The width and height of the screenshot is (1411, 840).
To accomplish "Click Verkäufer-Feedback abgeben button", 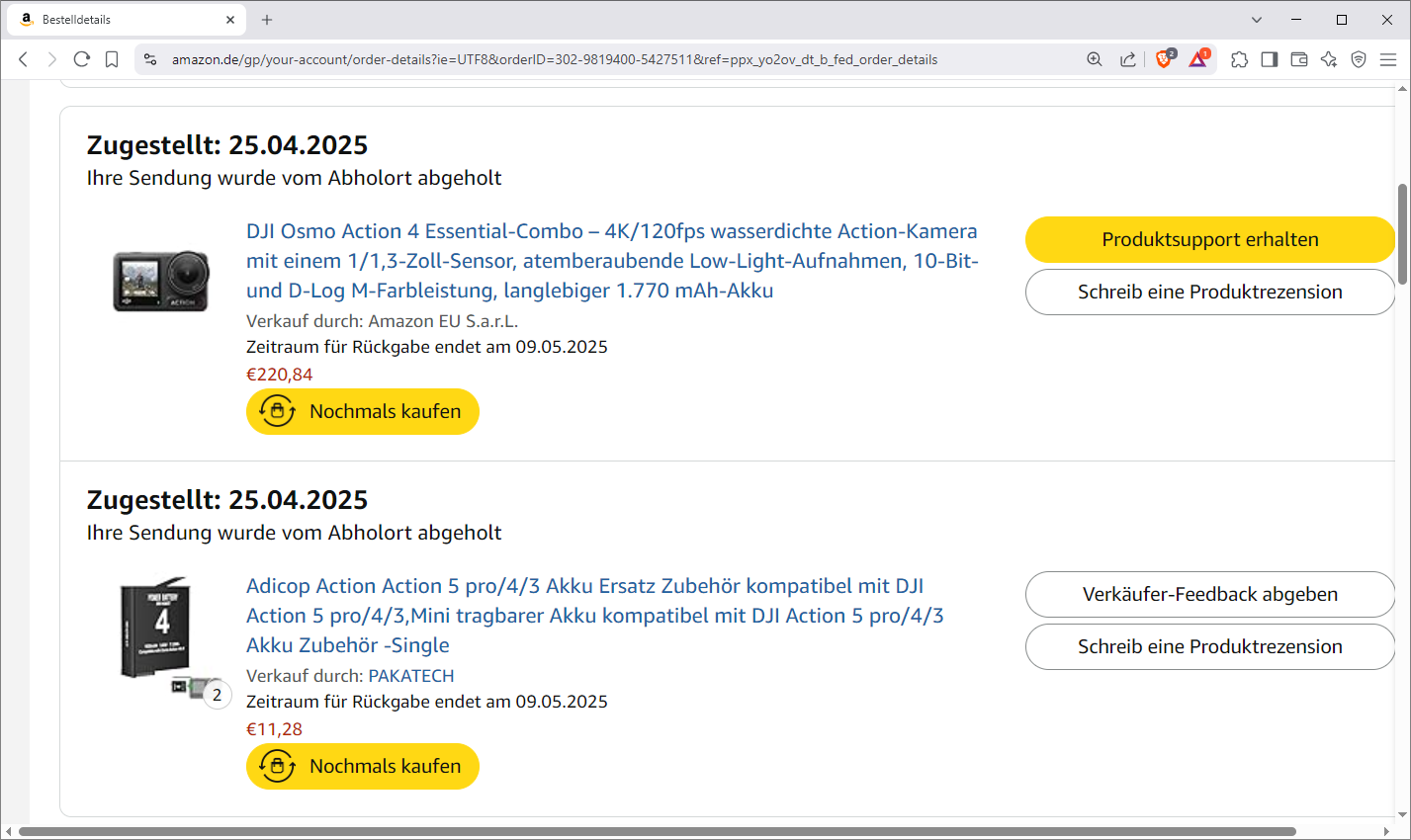I will 1210,594.
